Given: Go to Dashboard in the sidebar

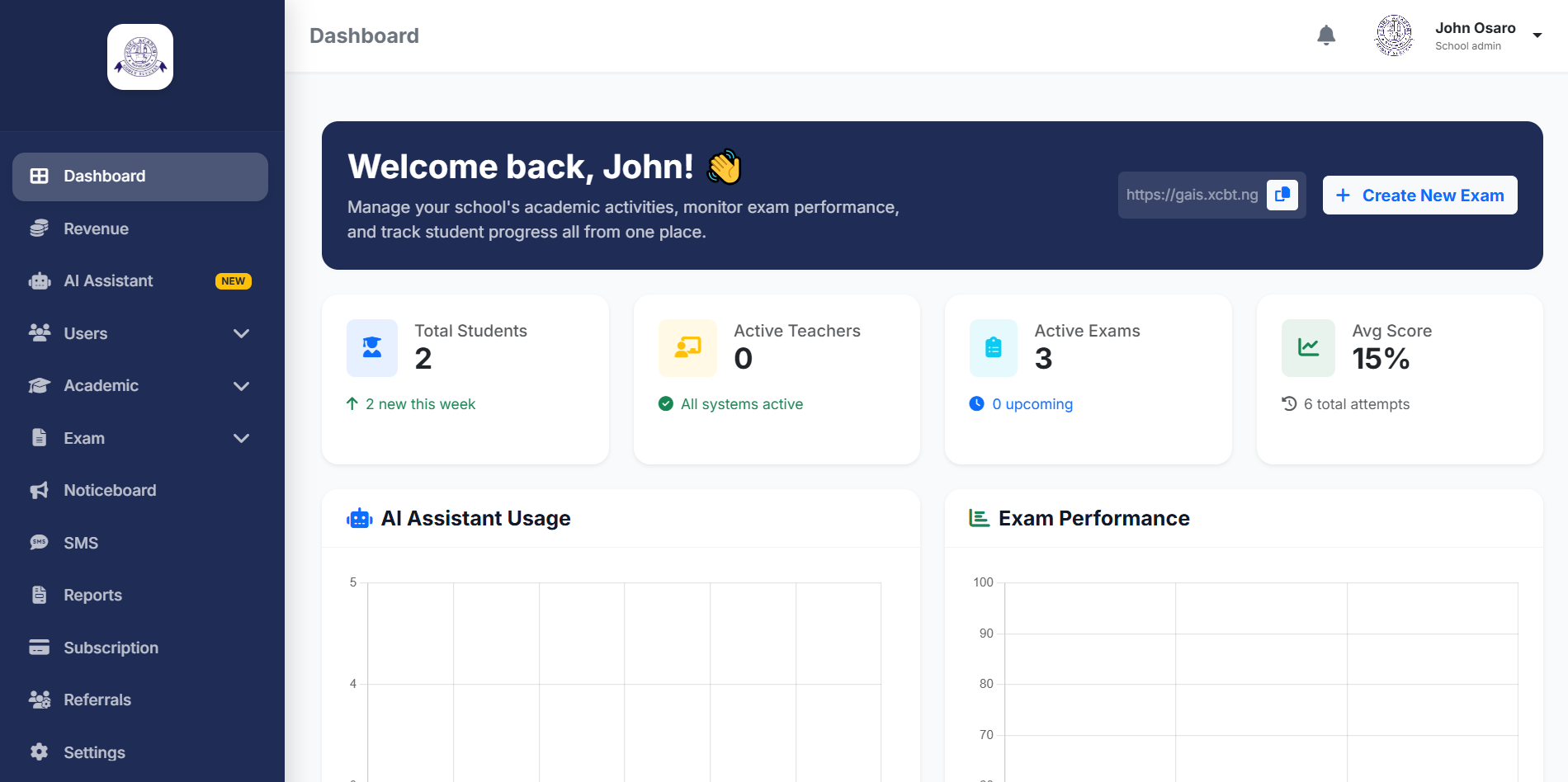Looking at the screenshot, I should 140,177.
